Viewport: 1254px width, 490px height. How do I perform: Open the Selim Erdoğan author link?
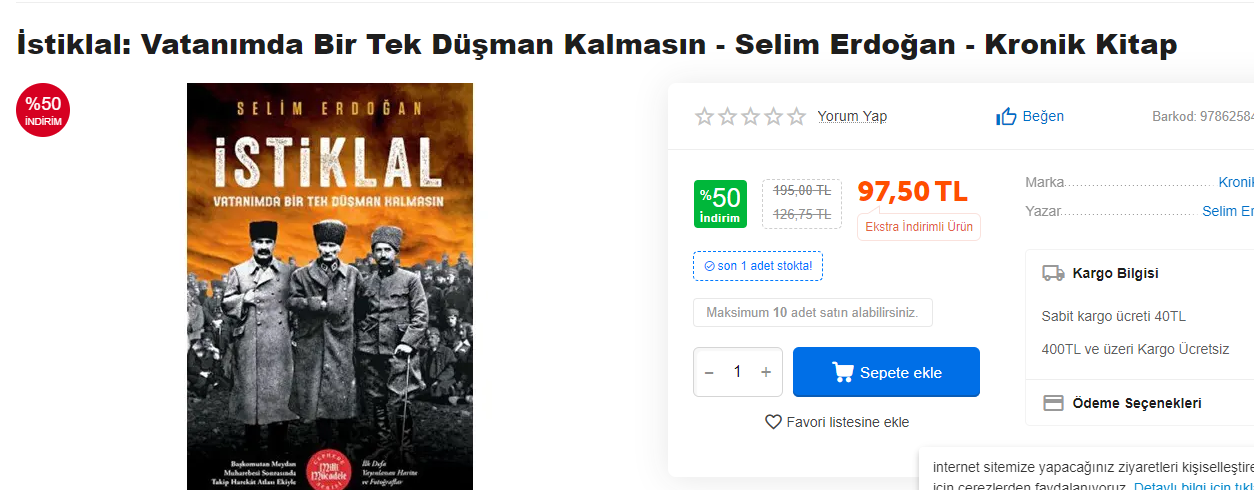pyautogui.click(x=1228, y=211)
